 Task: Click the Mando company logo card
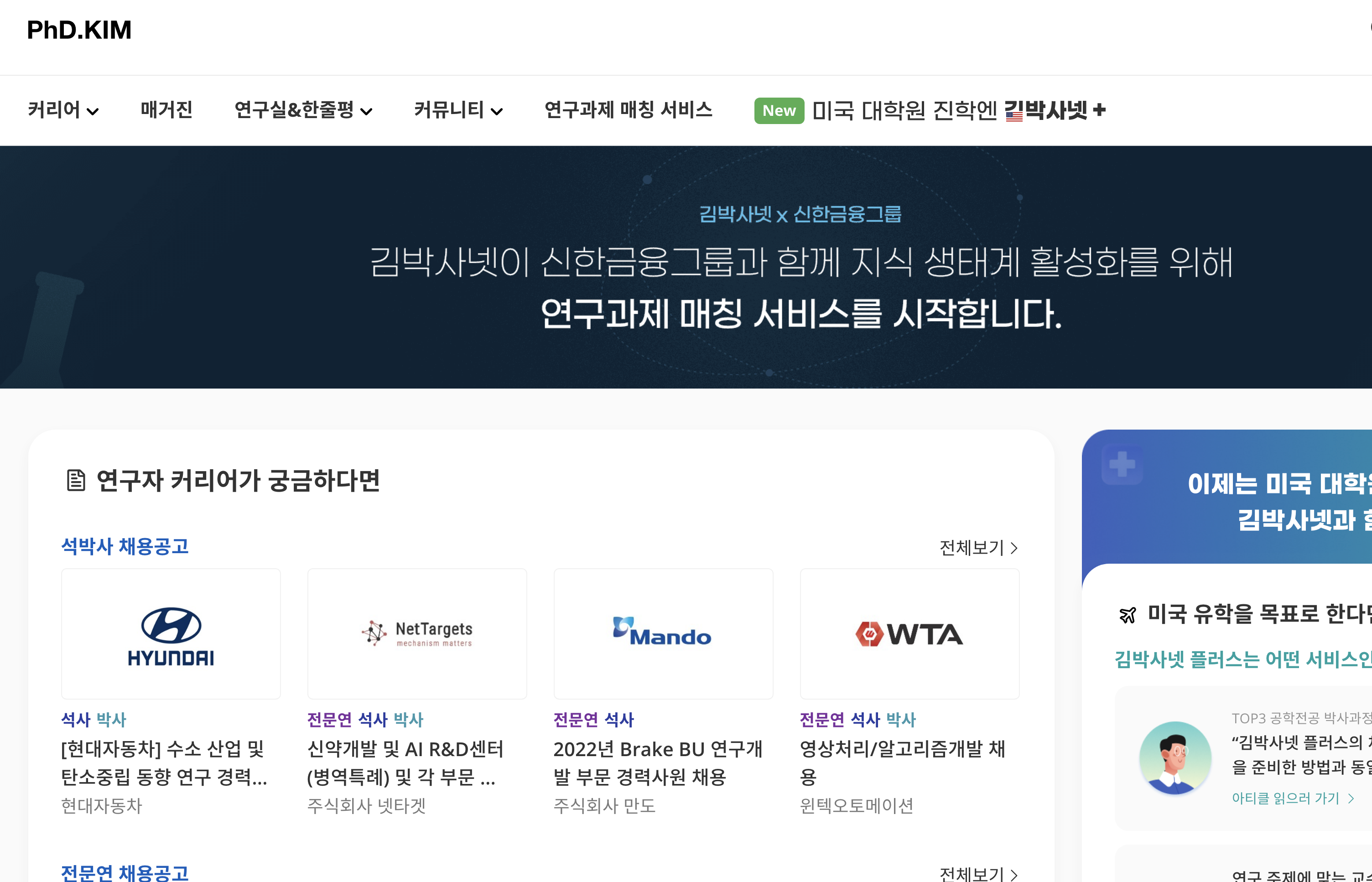click(663, 634)
